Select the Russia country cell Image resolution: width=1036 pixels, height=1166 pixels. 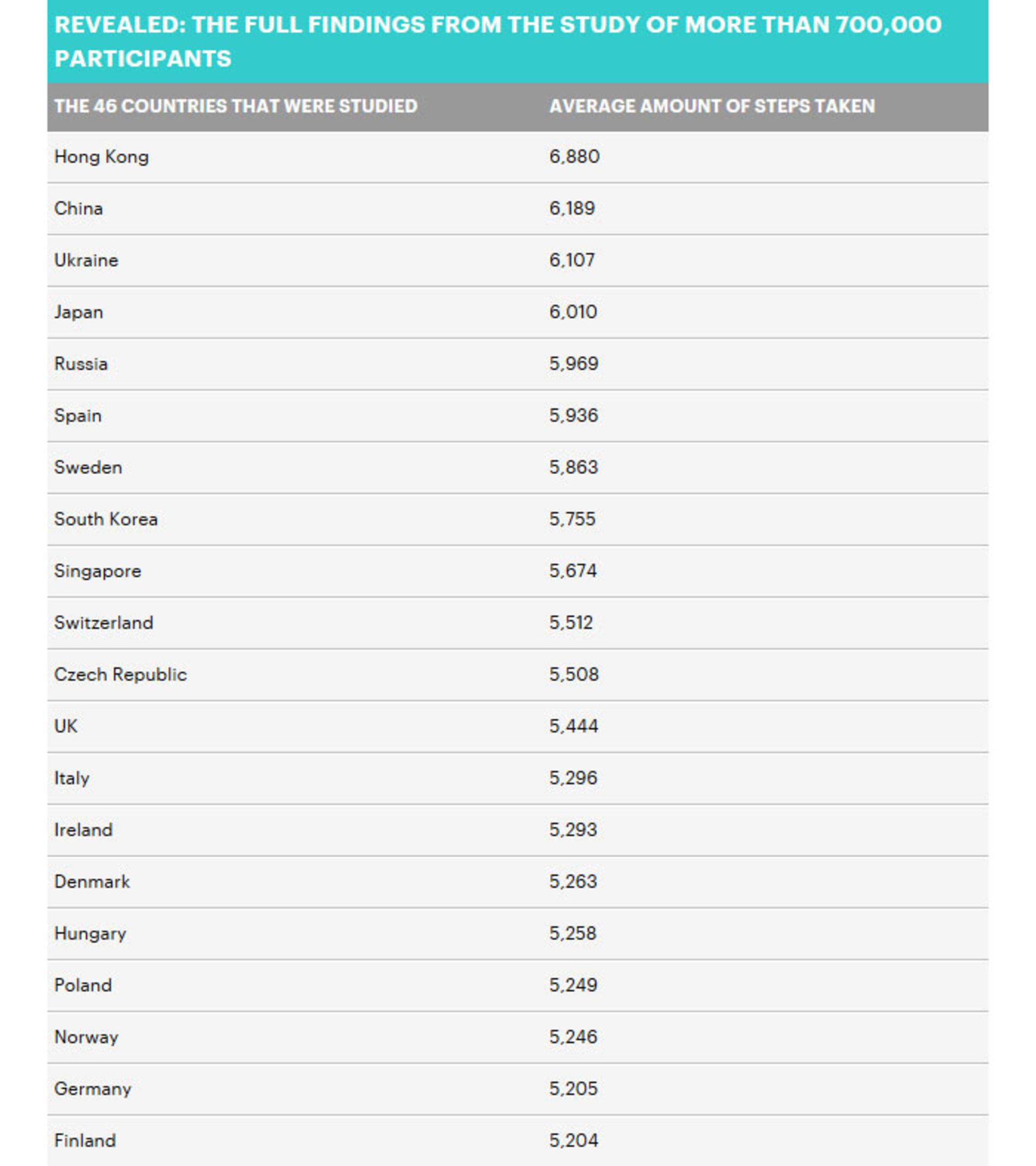(x=81, y=364)
